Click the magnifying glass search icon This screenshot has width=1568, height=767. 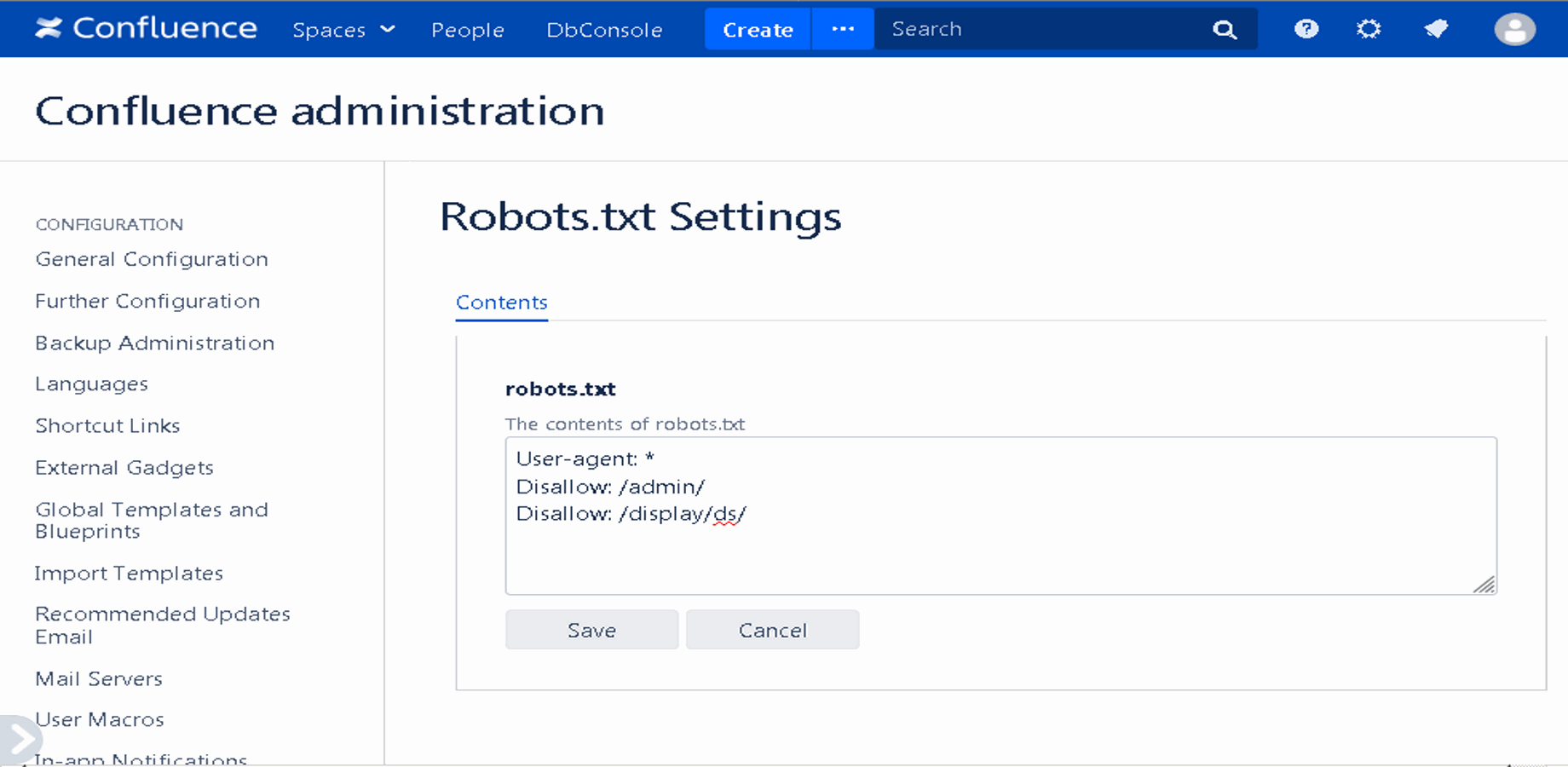(1225, 30)
